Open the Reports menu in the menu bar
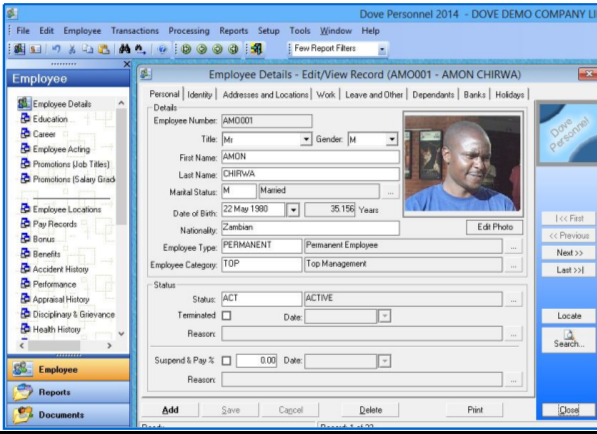Screen dimensions: 597x434 (x=233, y=31)
